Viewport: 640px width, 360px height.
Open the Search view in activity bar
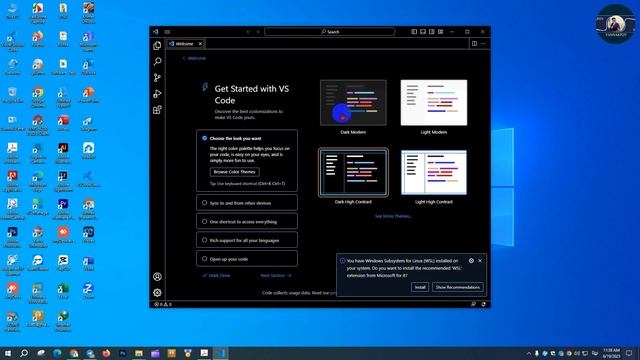coord(157,62)
